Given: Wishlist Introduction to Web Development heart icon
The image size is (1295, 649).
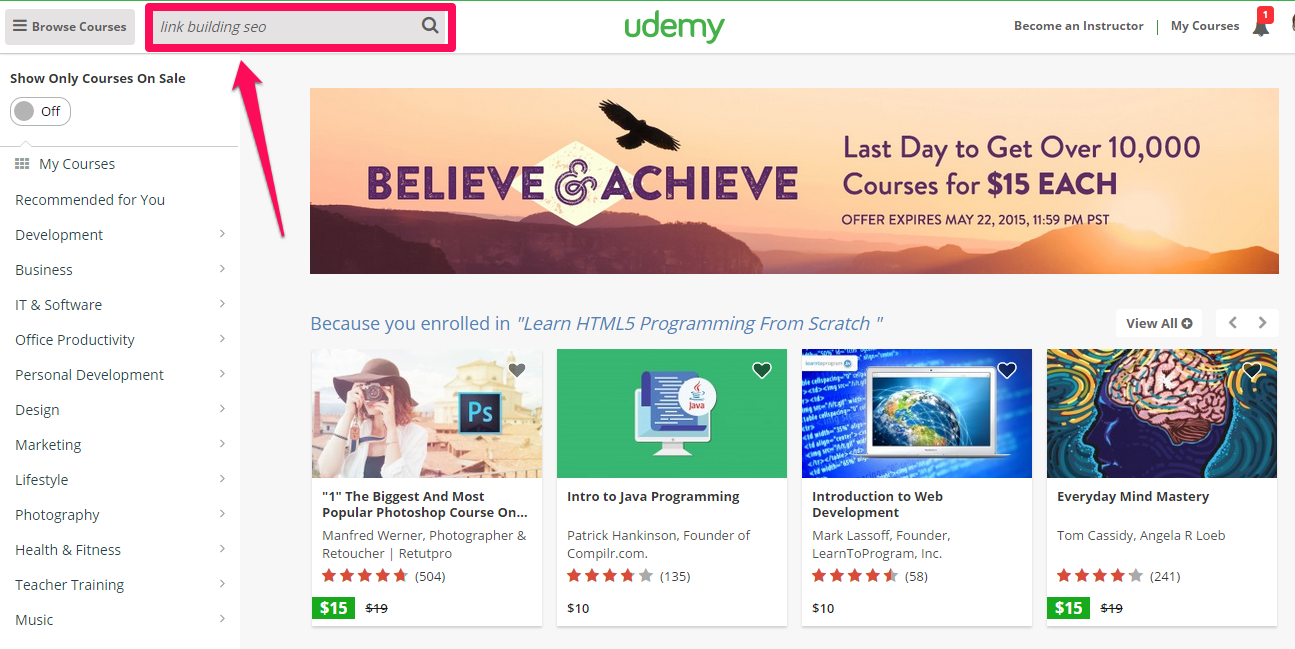Looking at the screenshot, I should click(1007, 370).
